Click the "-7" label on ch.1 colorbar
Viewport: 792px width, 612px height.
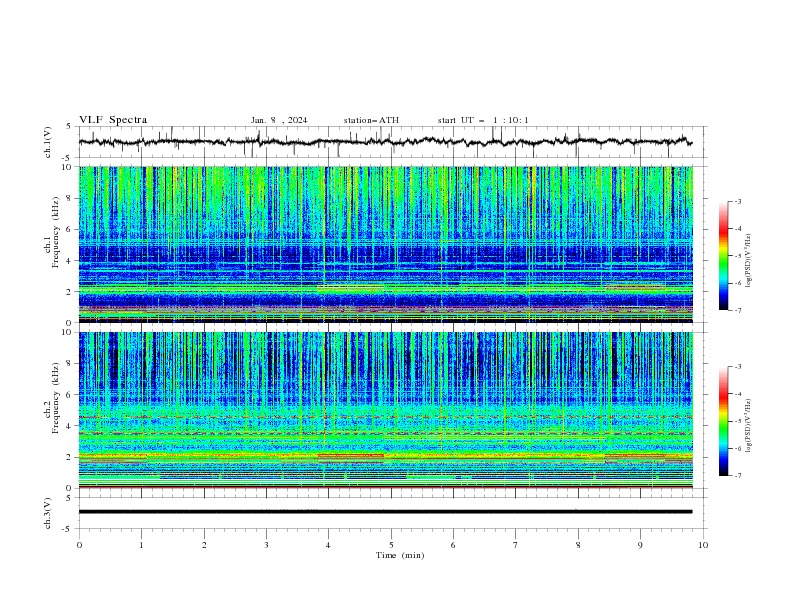point(738,310)
